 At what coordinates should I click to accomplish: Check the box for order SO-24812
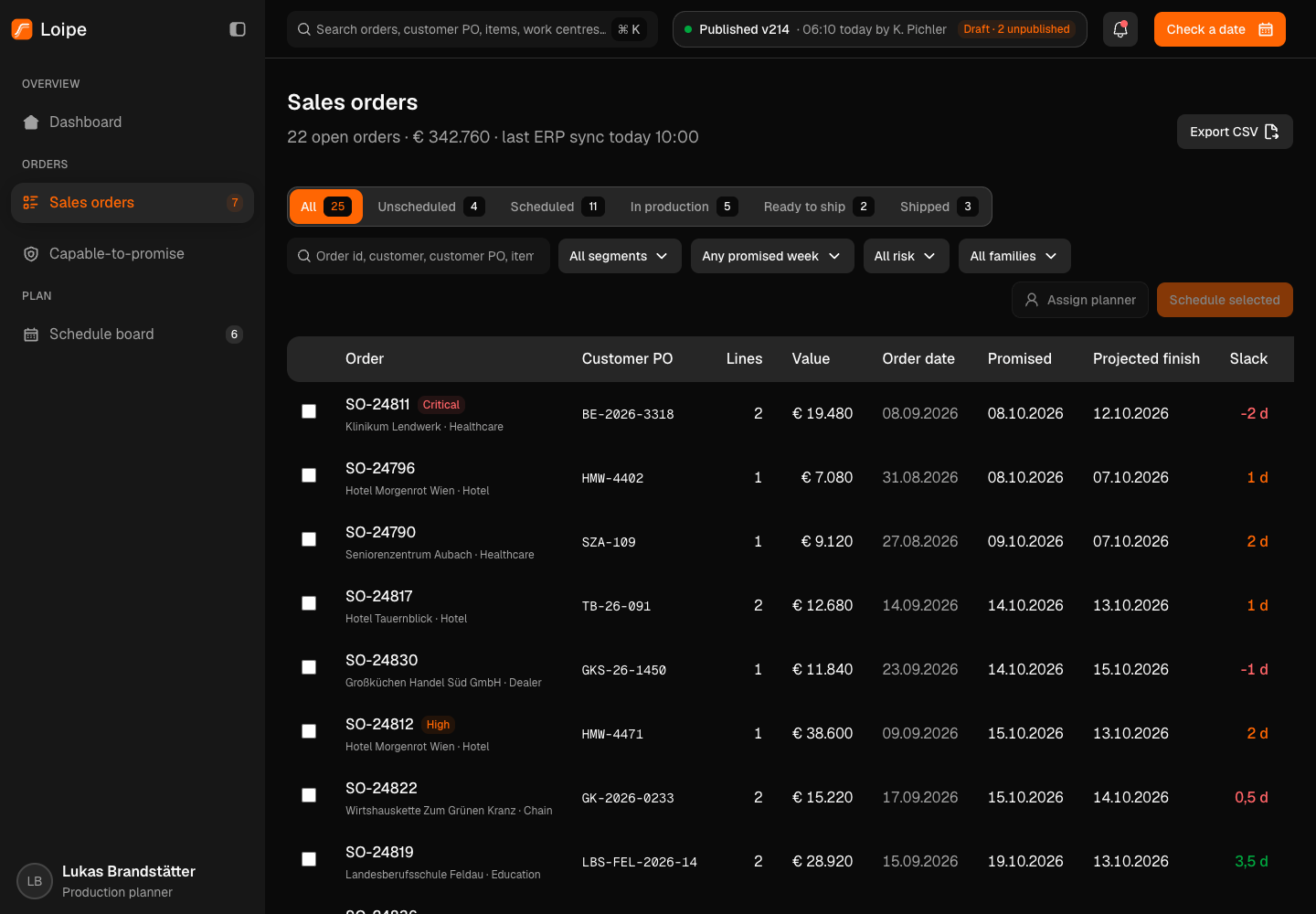tap(309, 731)
